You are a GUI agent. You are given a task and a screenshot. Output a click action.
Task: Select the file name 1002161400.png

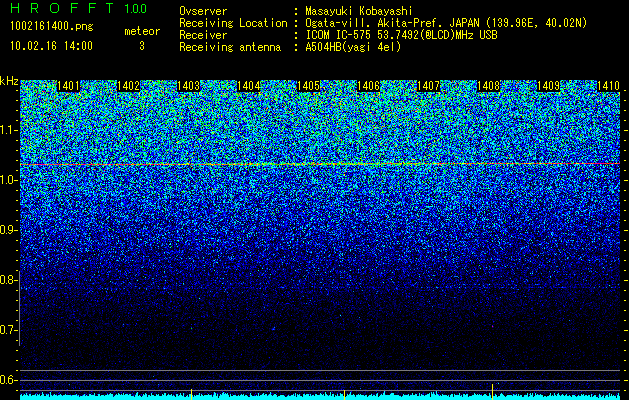pos(52,26)
